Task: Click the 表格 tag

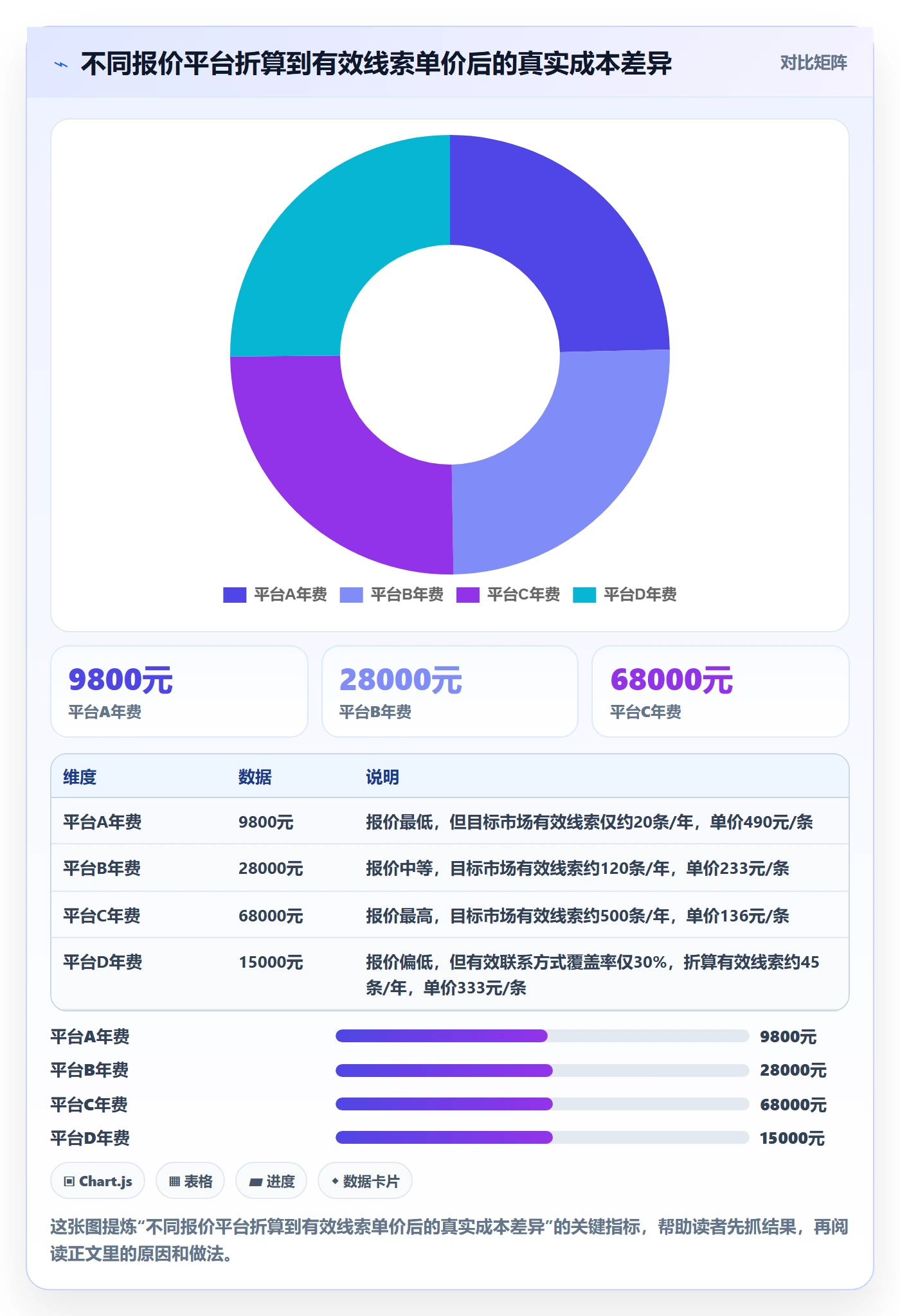Action: [190, 1181]
